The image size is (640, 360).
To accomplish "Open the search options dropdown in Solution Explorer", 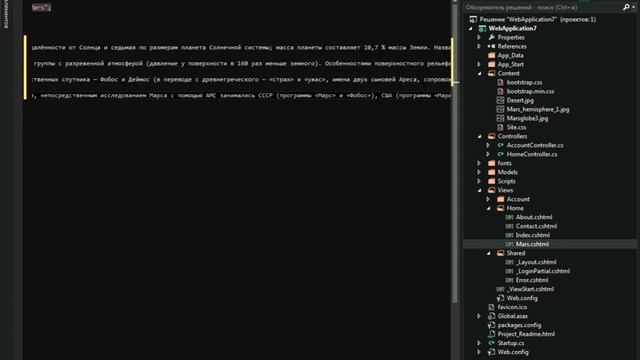I will 633,7.
